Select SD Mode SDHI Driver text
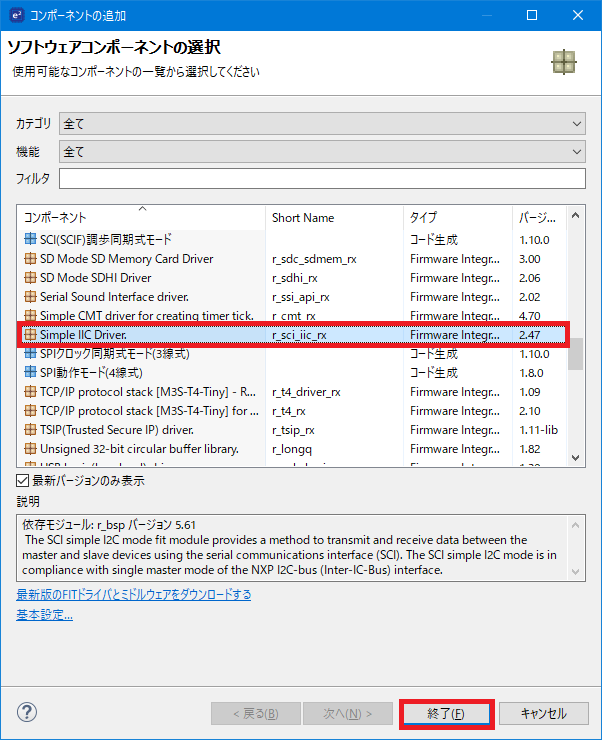This screenshot has width=602, height=740. click(96, 278)
